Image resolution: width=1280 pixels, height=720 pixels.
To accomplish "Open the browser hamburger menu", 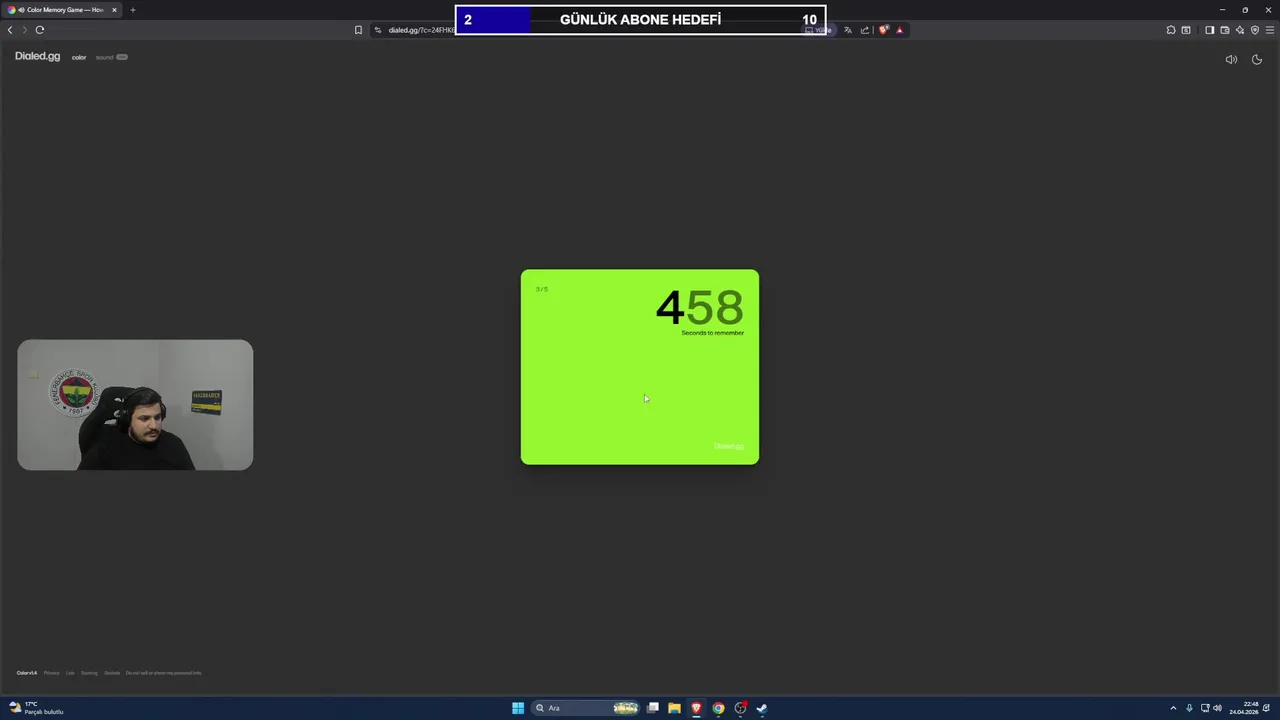I will (x=1270, y=30).
